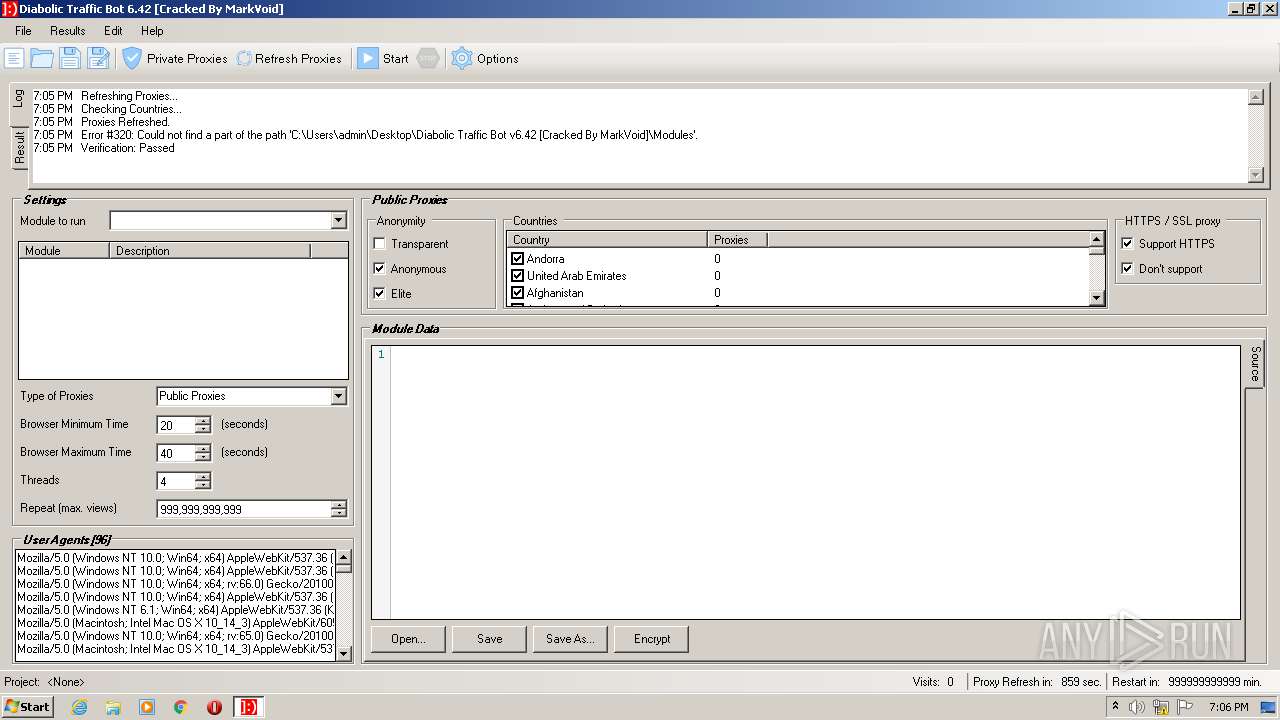
Task: Launch Internet Explorer from taskbar
Action: click(x=79, y=707)
